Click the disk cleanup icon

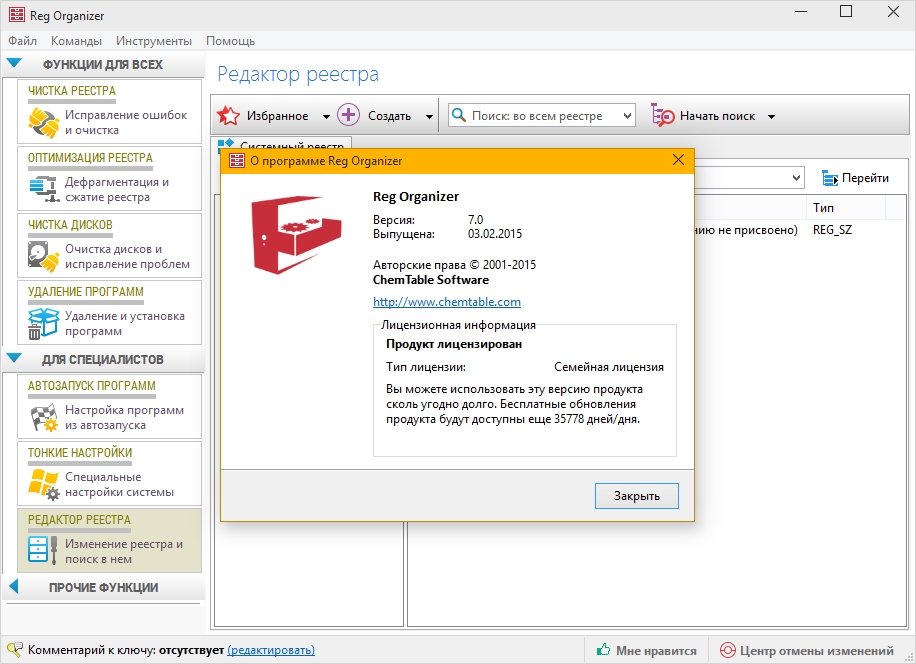[x=43, y=256]
